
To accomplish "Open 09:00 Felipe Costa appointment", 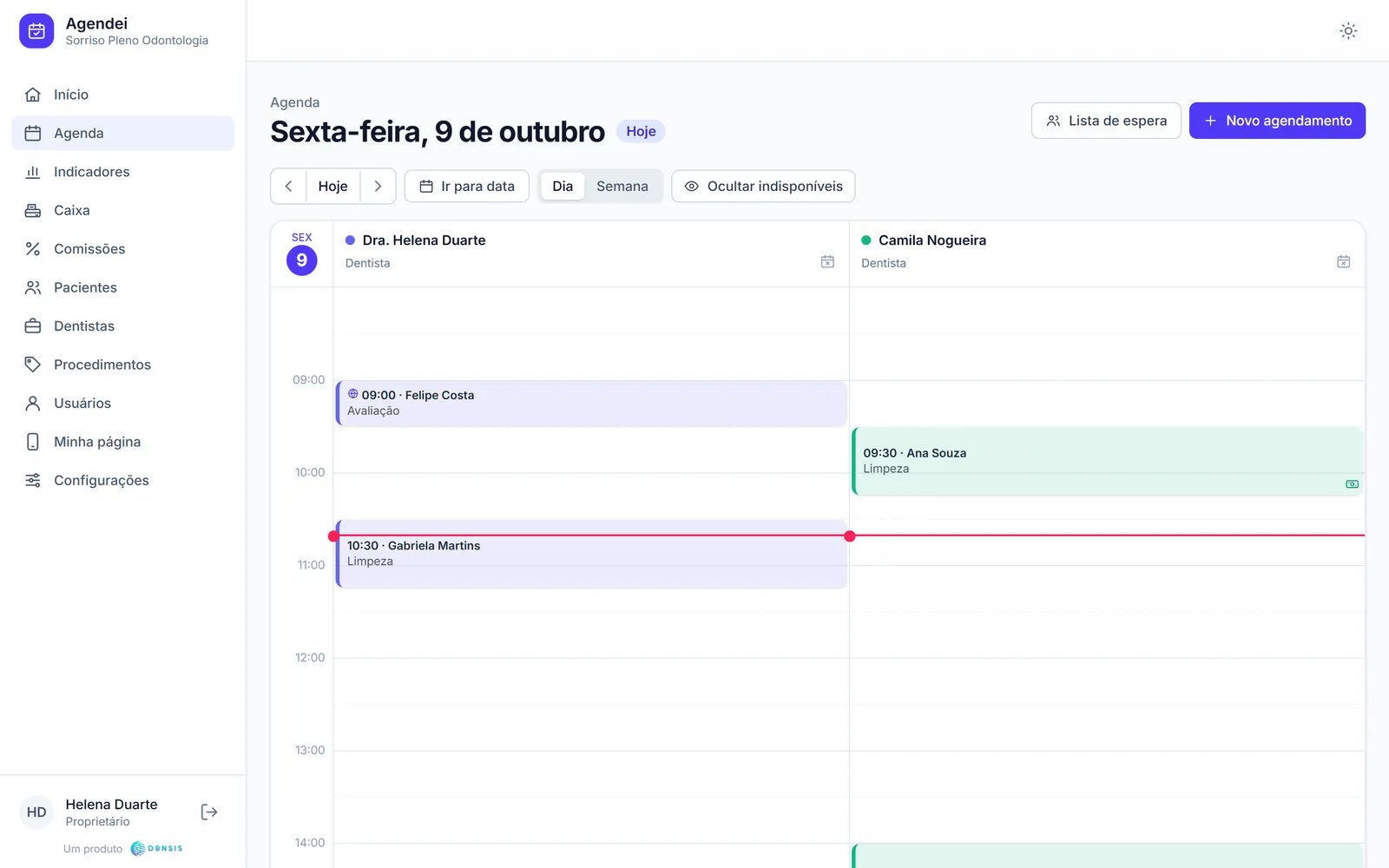I will [x=591, y=404].
